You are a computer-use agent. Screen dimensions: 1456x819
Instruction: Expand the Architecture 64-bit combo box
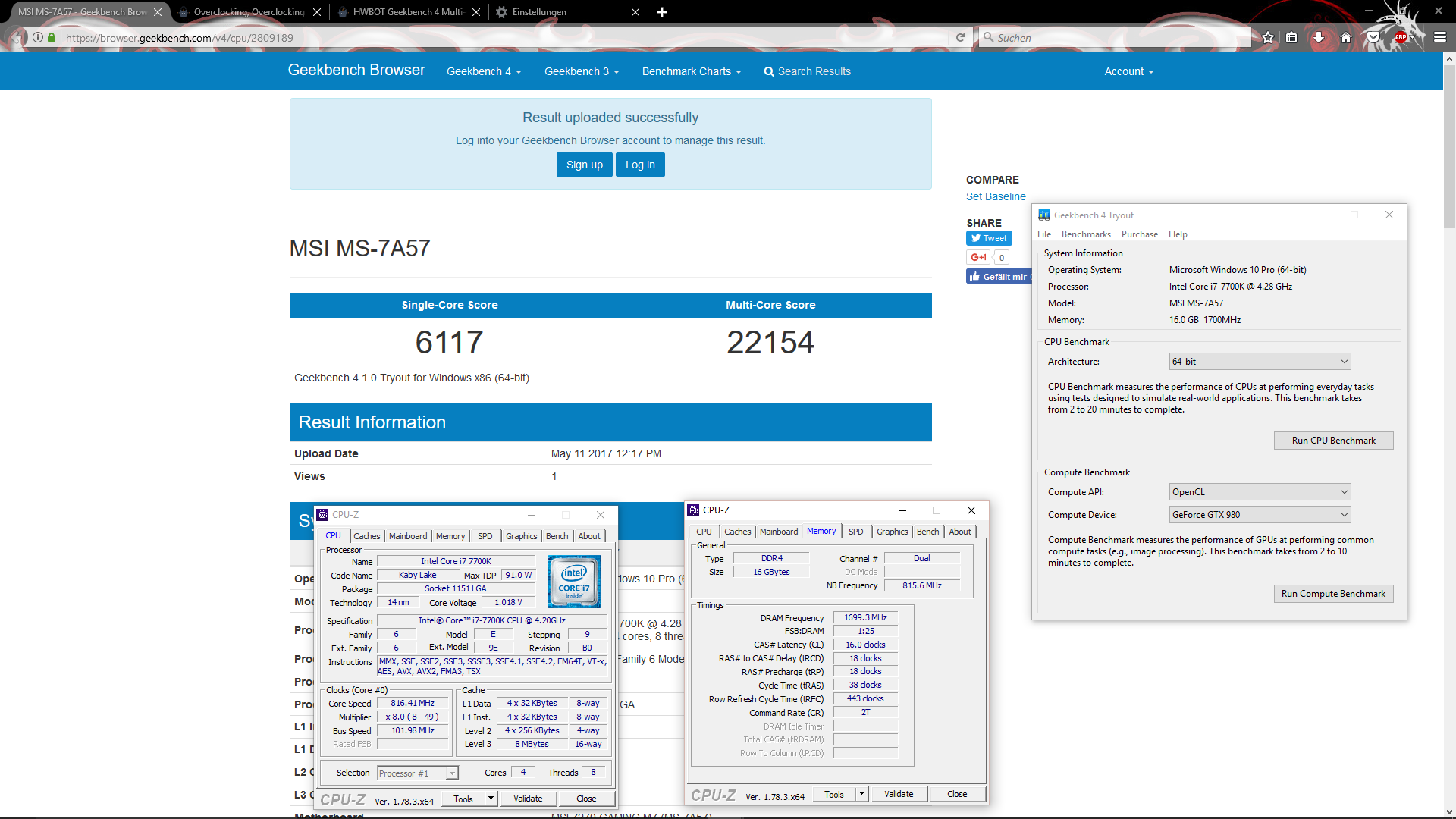click(1260, 362)
